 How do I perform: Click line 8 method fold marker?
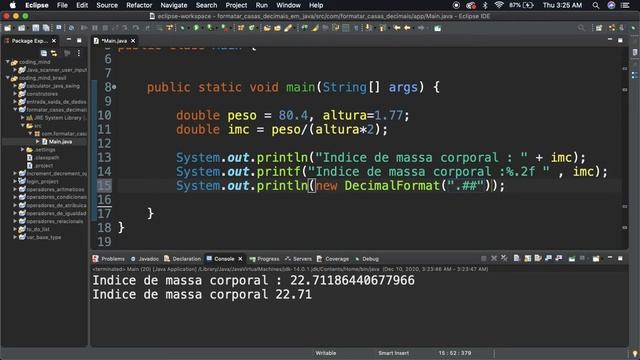(114, 87)
